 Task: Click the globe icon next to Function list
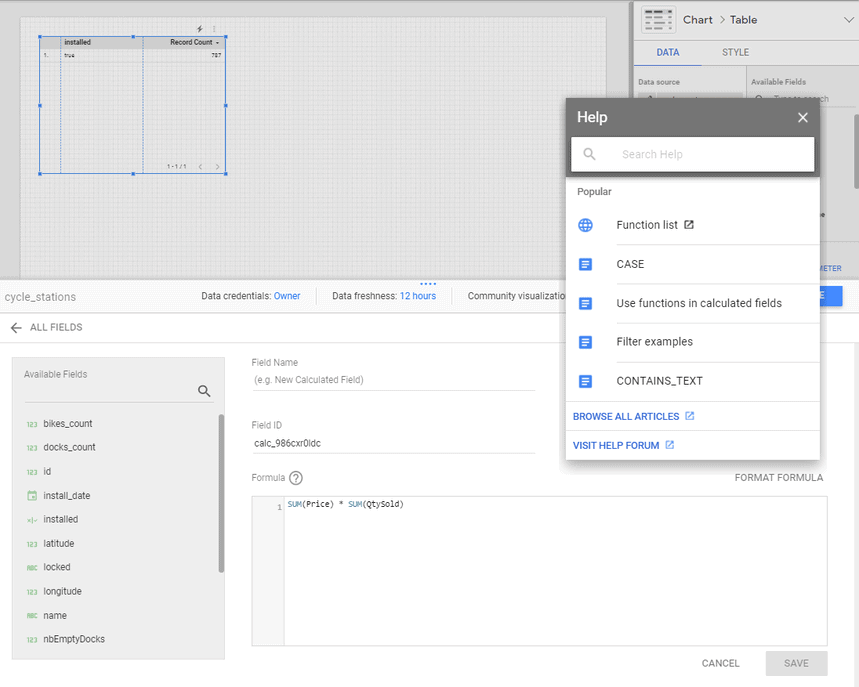(586, 225)
